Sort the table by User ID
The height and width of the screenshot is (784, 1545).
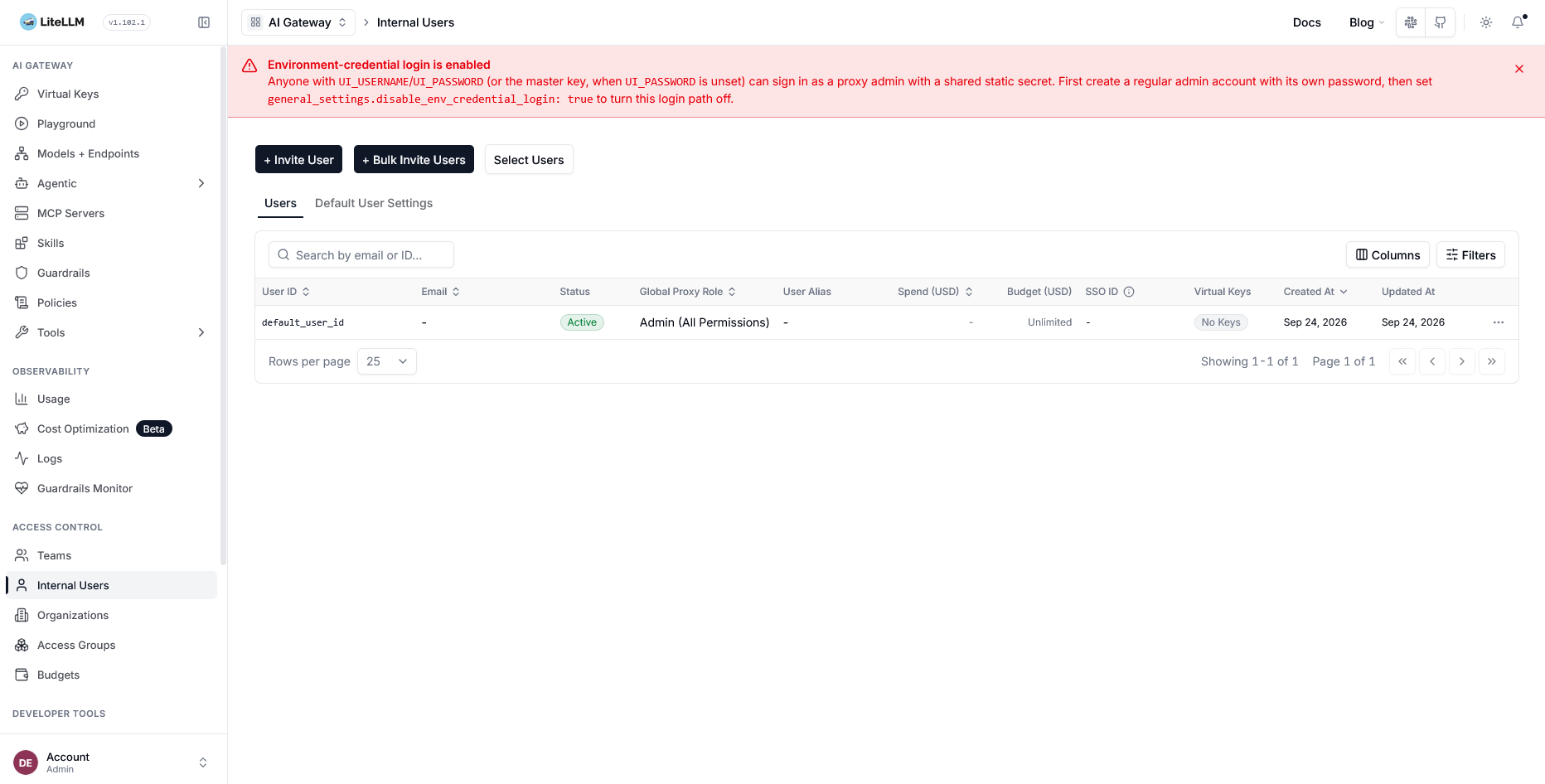286,292
